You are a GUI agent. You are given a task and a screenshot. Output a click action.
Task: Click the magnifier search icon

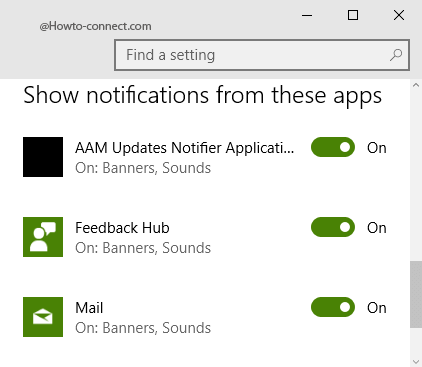pos(396,55)
